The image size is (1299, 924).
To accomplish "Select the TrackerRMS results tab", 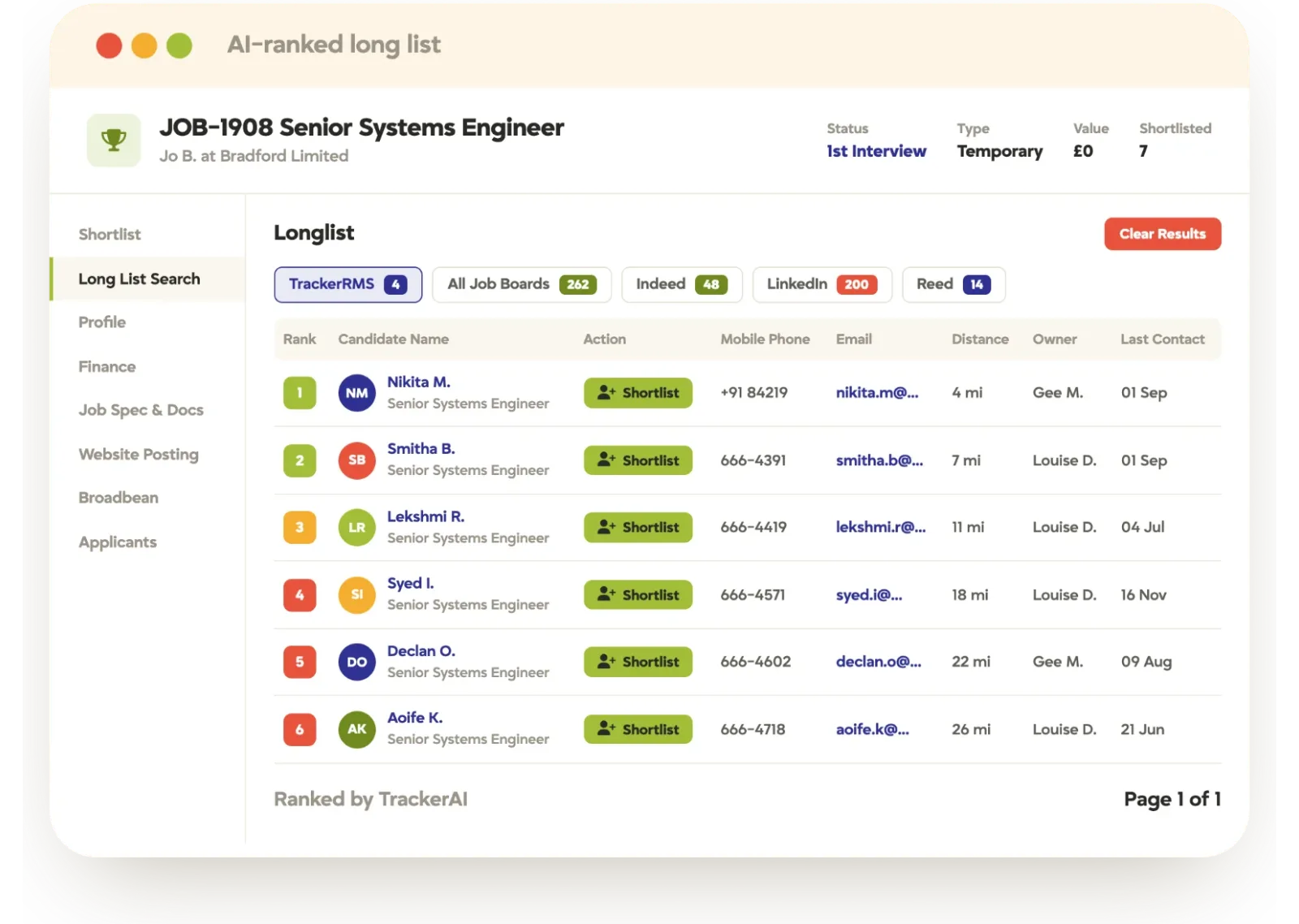I will (x=348, y=284).
